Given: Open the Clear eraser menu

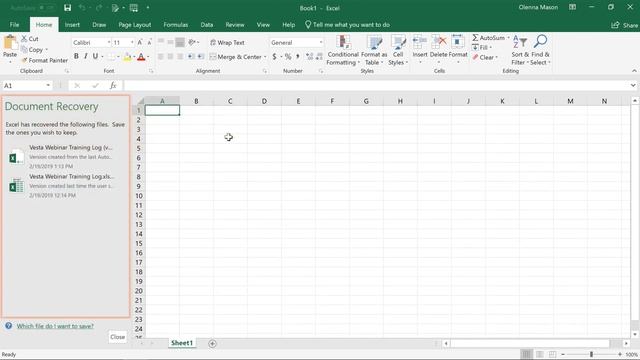Looking at the screenshot, I should (x=485, y=58).
